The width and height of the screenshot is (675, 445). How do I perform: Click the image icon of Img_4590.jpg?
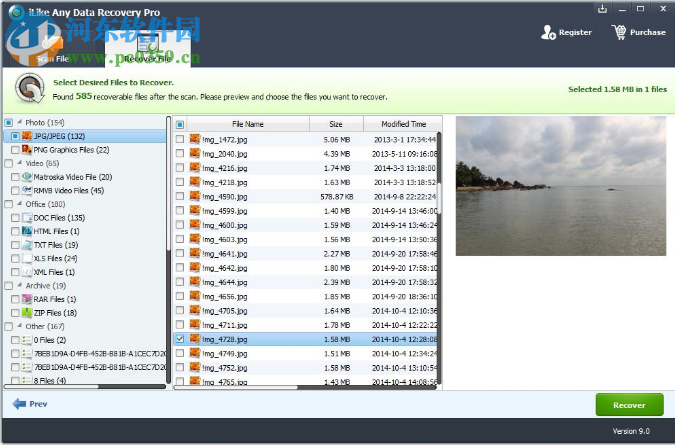coord(195,196)
